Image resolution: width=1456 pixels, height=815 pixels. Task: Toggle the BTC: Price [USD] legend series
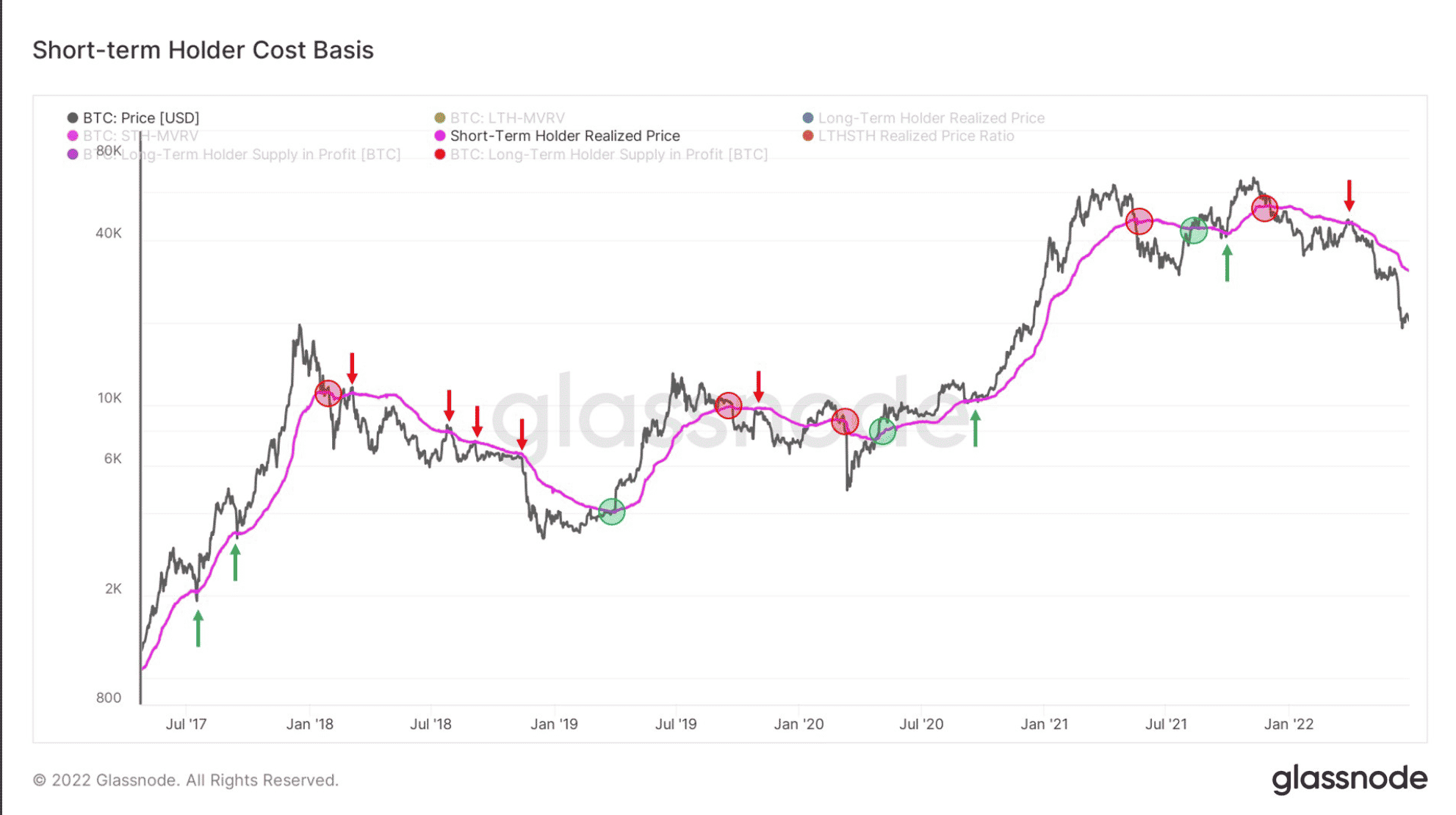(x=140, y=117)
